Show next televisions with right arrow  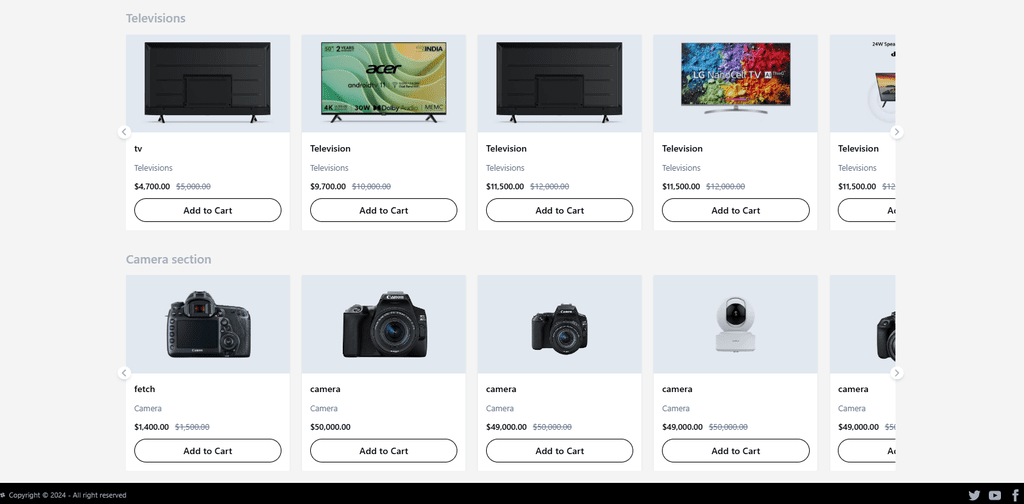(897, 132)
